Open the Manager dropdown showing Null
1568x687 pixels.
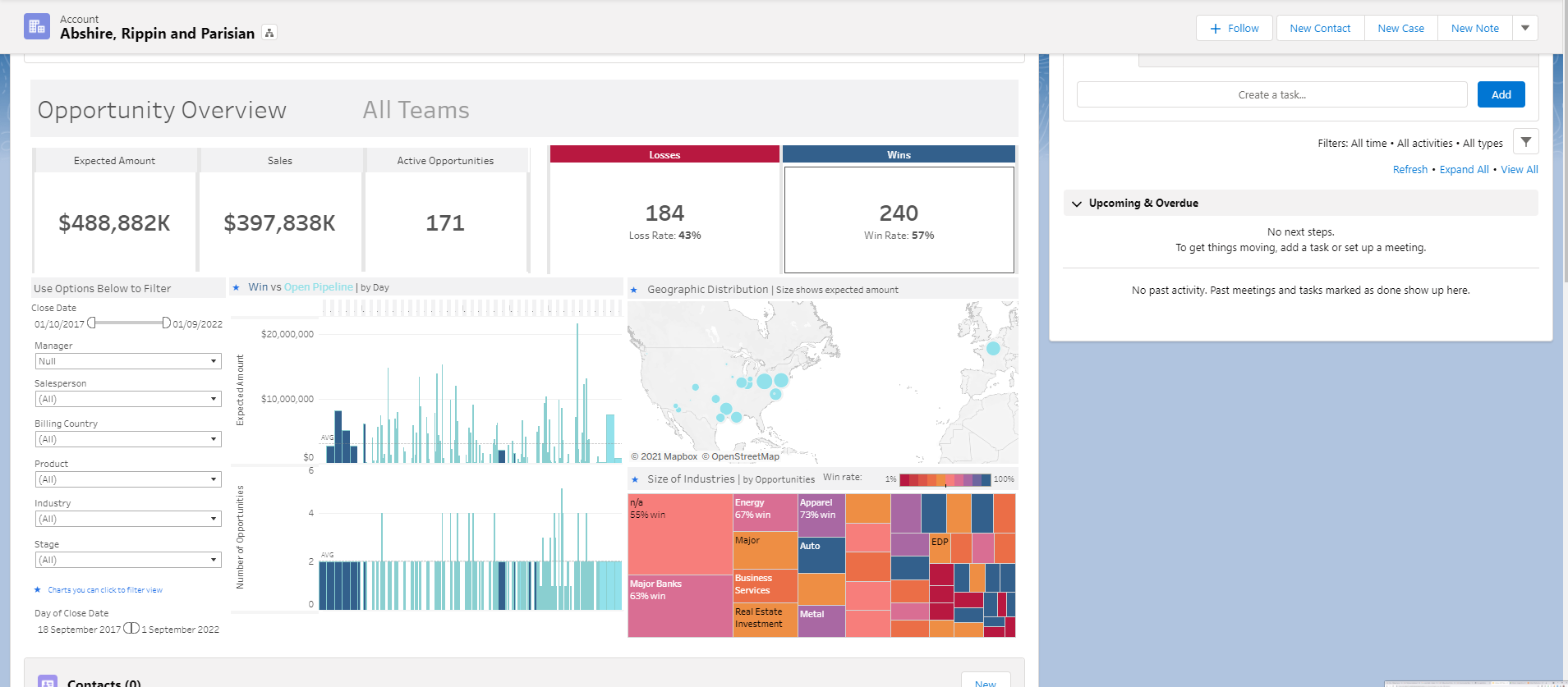[x=128, y=361]
